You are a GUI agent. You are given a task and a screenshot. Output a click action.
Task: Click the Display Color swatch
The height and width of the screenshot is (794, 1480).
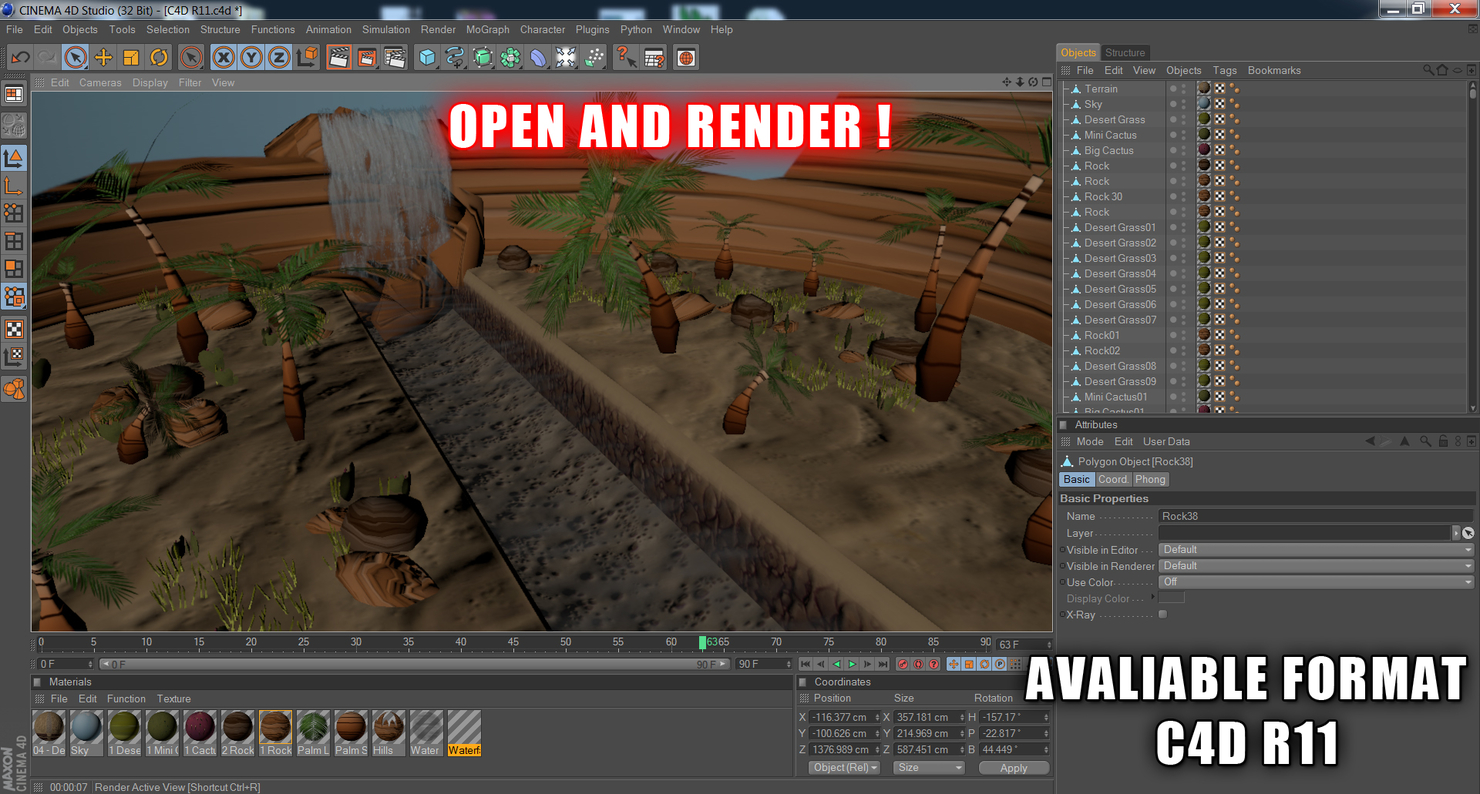[1171, 598]
